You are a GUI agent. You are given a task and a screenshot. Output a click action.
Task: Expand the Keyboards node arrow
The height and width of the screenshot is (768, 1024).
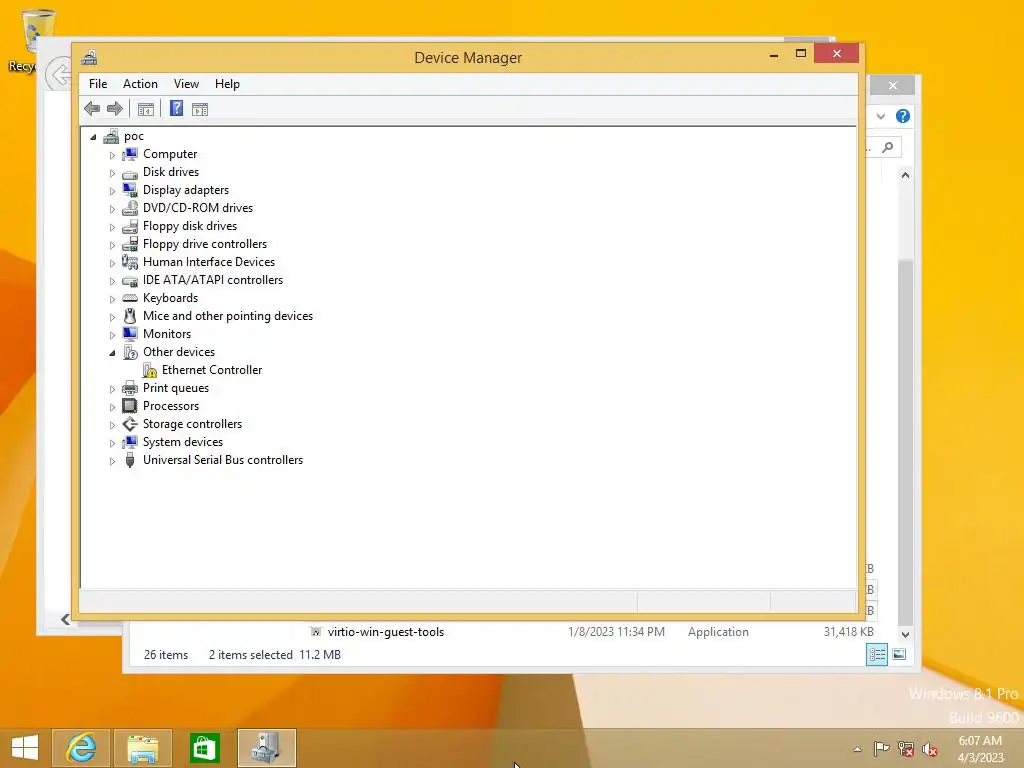[x=112, y=299]
